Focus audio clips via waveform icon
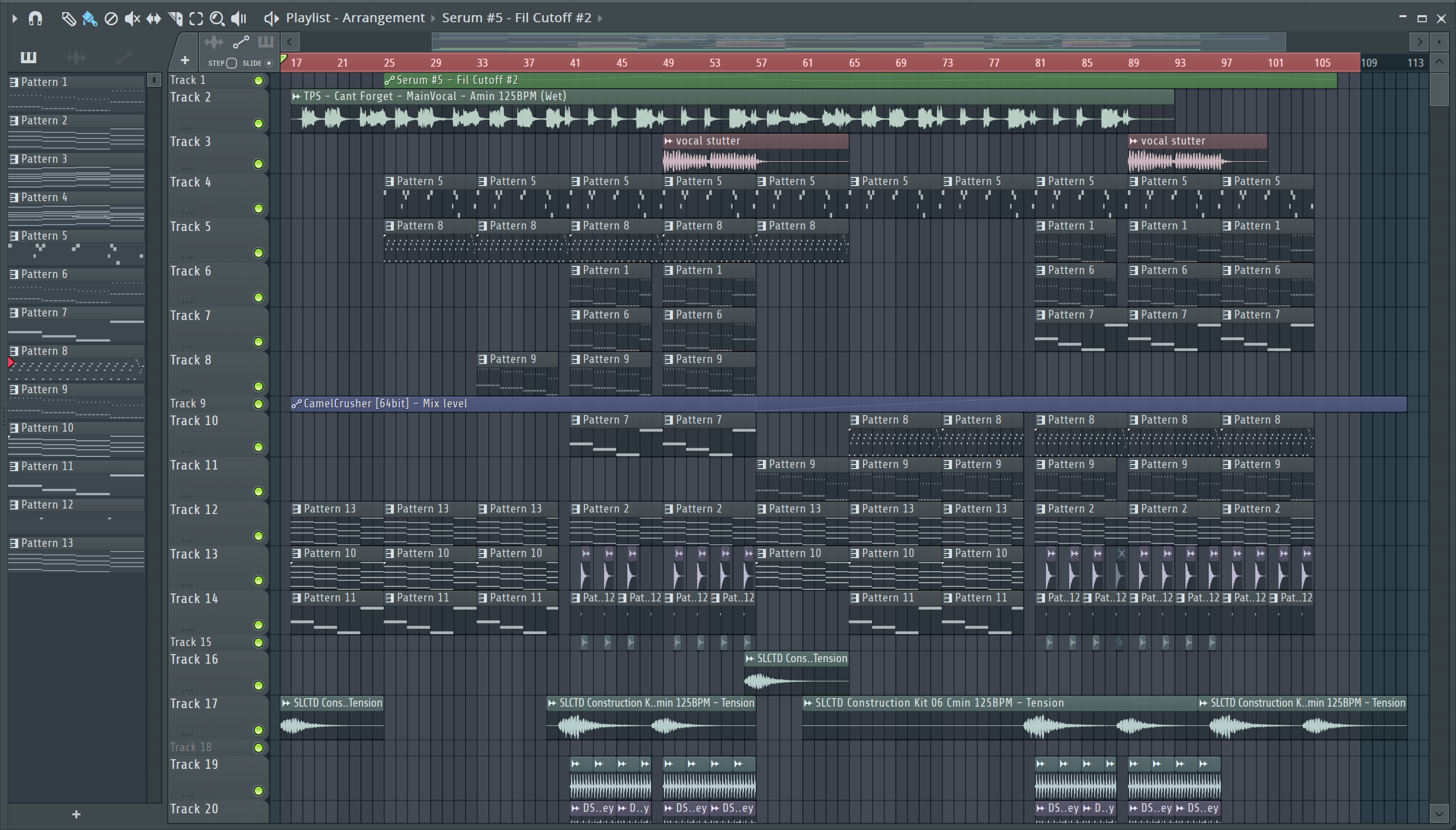This screenshot has height=830, width=1456. [x=214, y=41]
